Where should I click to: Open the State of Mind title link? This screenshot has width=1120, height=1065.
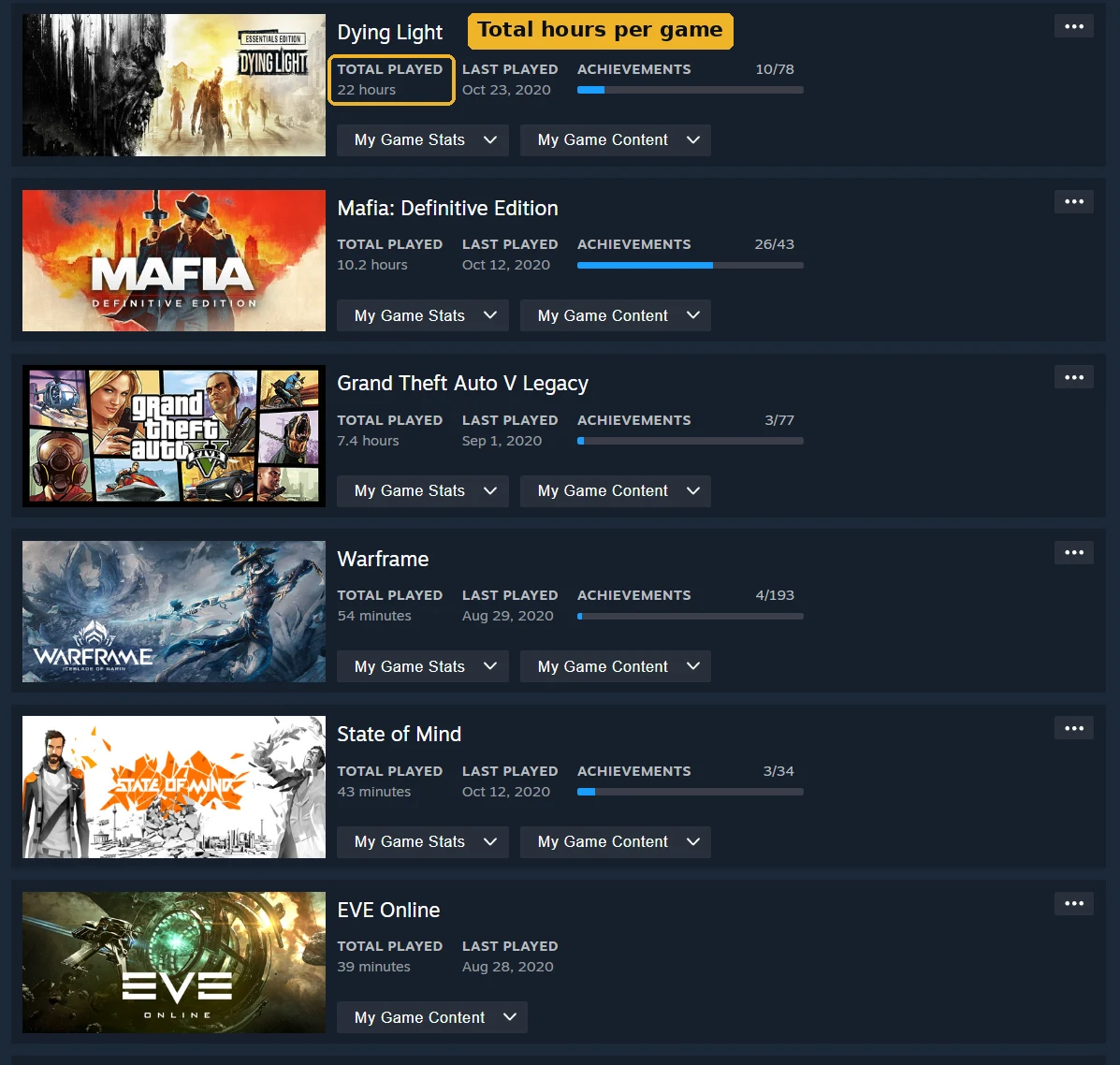click(400, 735)
